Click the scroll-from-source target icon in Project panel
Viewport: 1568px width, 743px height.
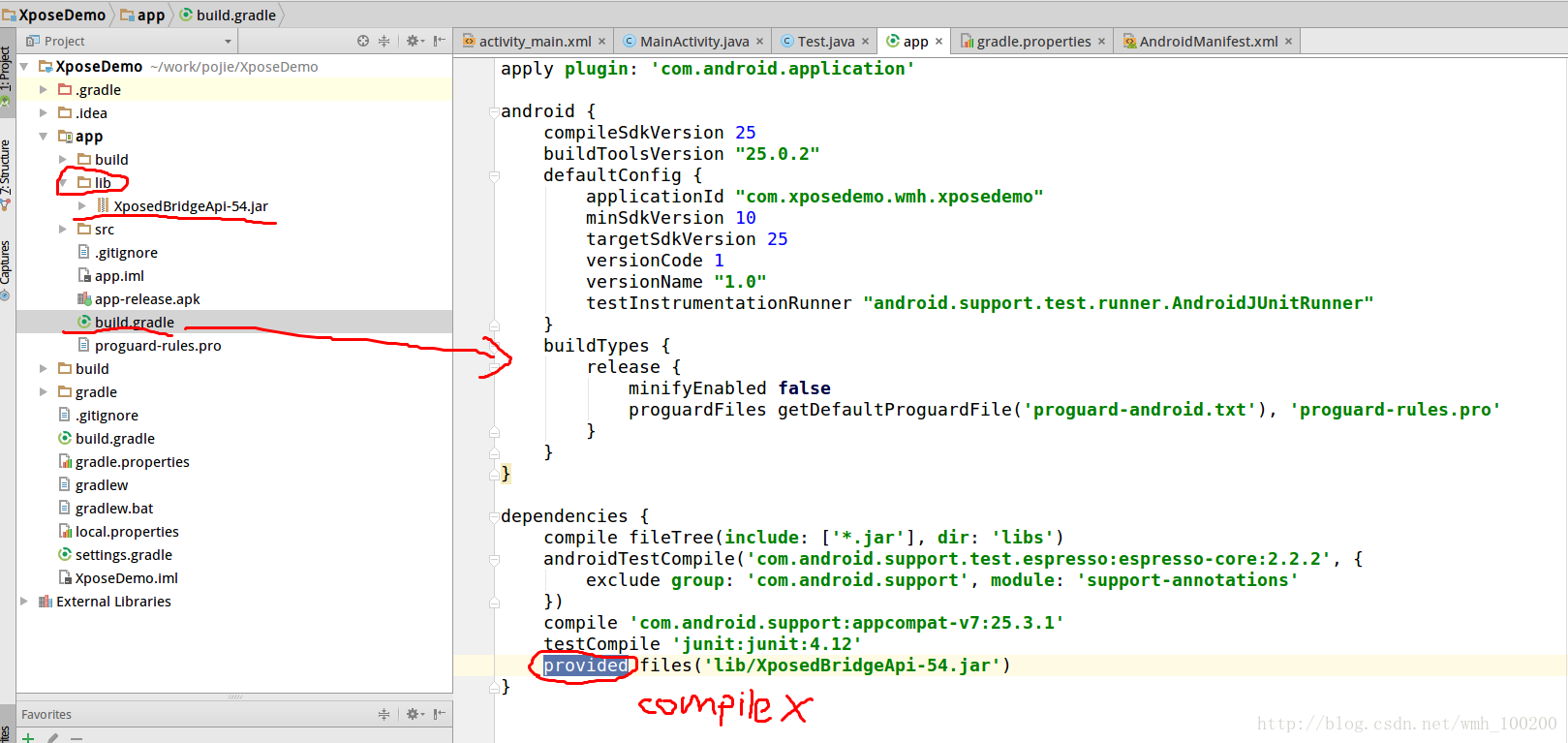pos(363,41)
